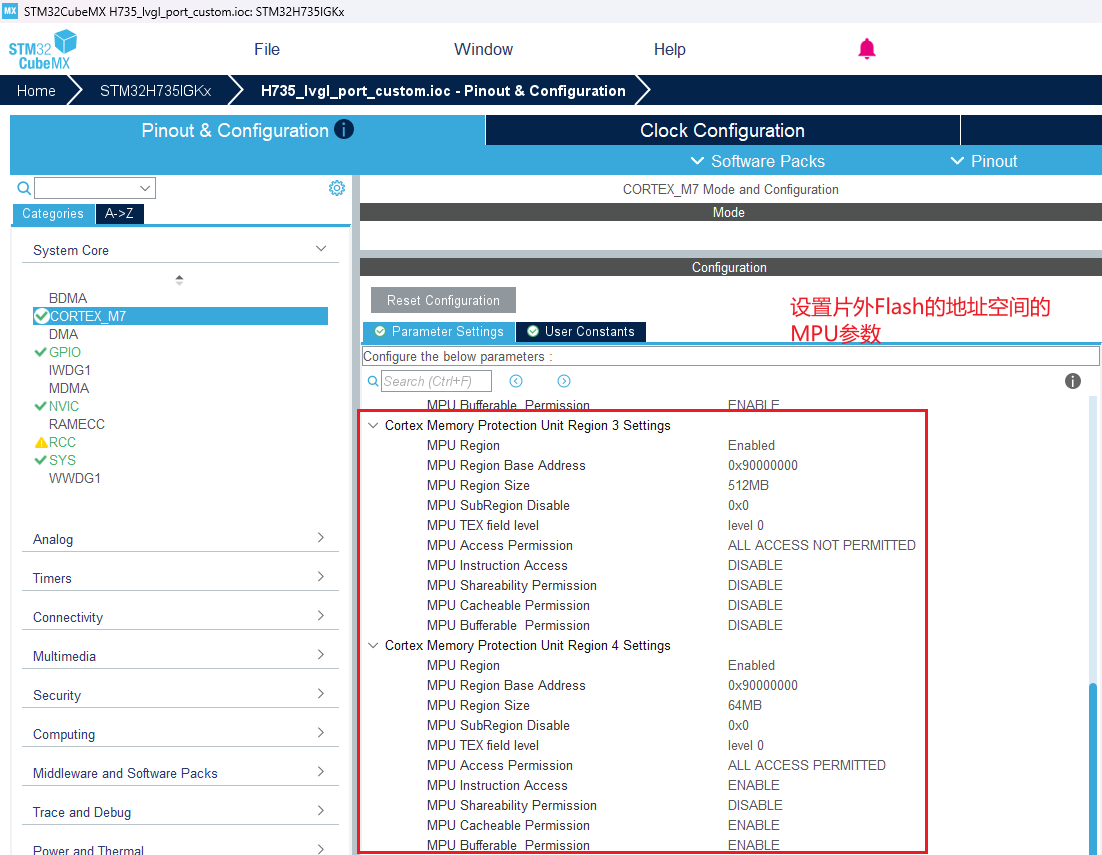The height and width of the screenshot is (855, 1102).
Task: Open the categories settings gear icon
Action: [x=337, y=188]
